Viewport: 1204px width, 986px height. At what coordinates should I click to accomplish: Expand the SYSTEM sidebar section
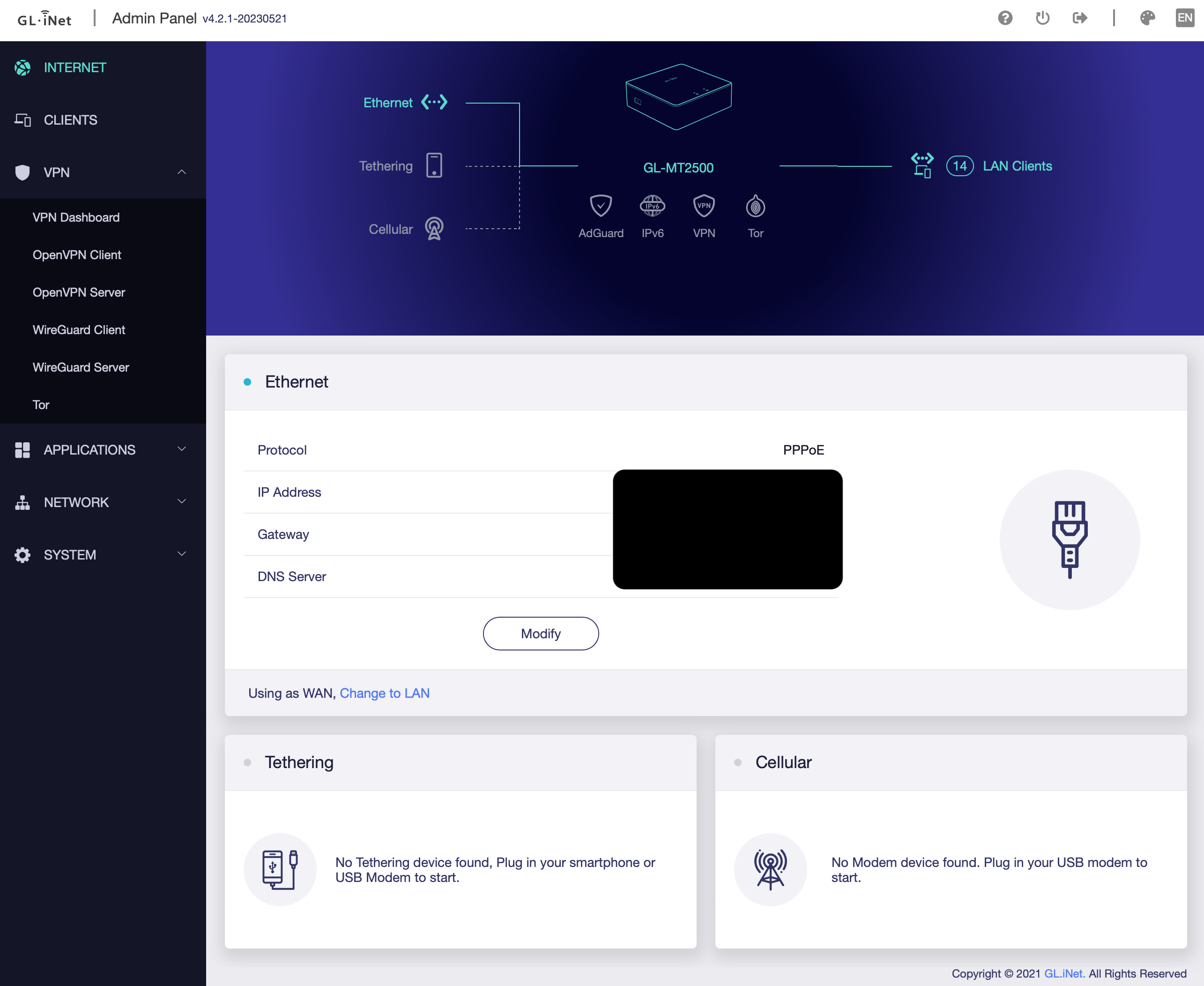[x=182, y=554]
